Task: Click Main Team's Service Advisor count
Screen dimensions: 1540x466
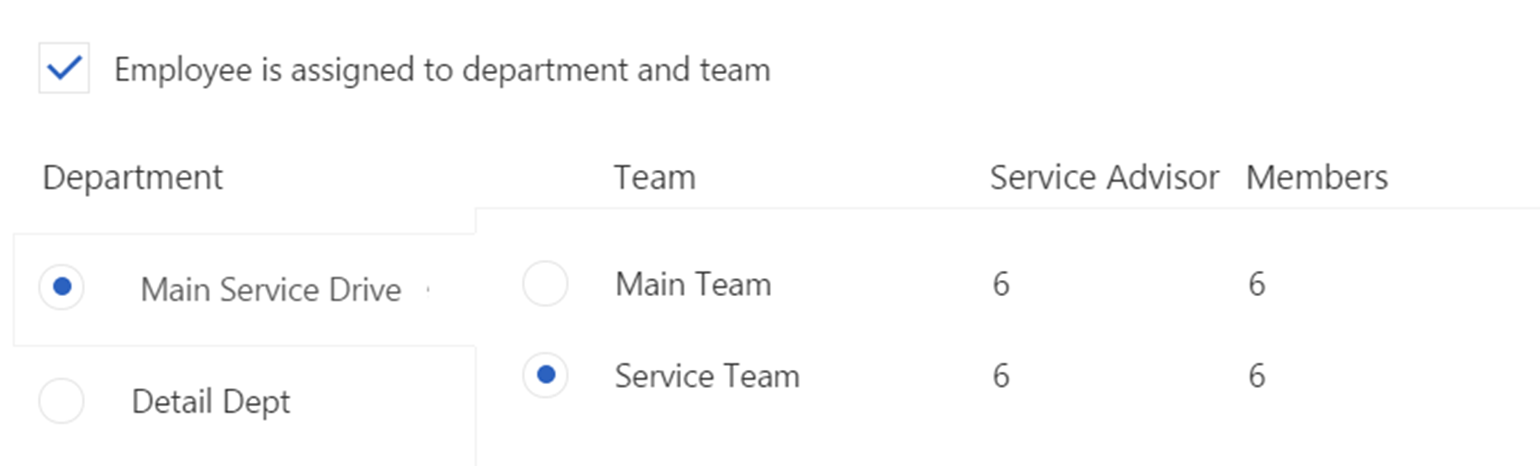Action: [1001, 284]
